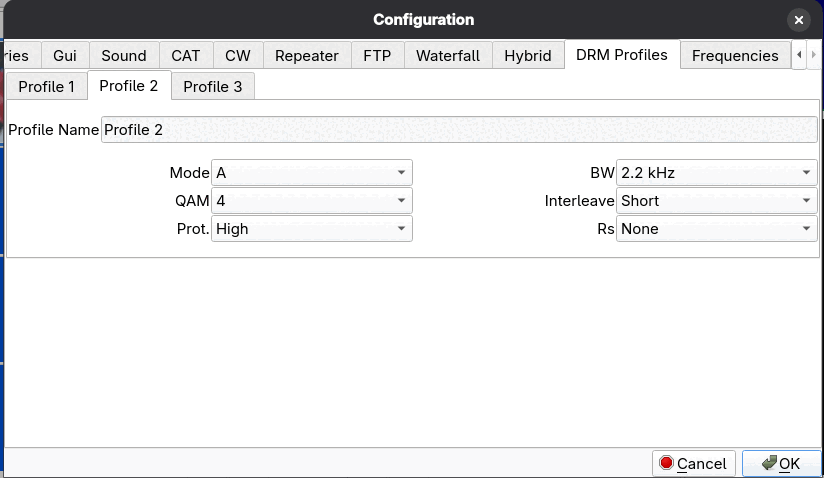Switch to the Hybrid tab
The image size is (824, 478).
528,55
